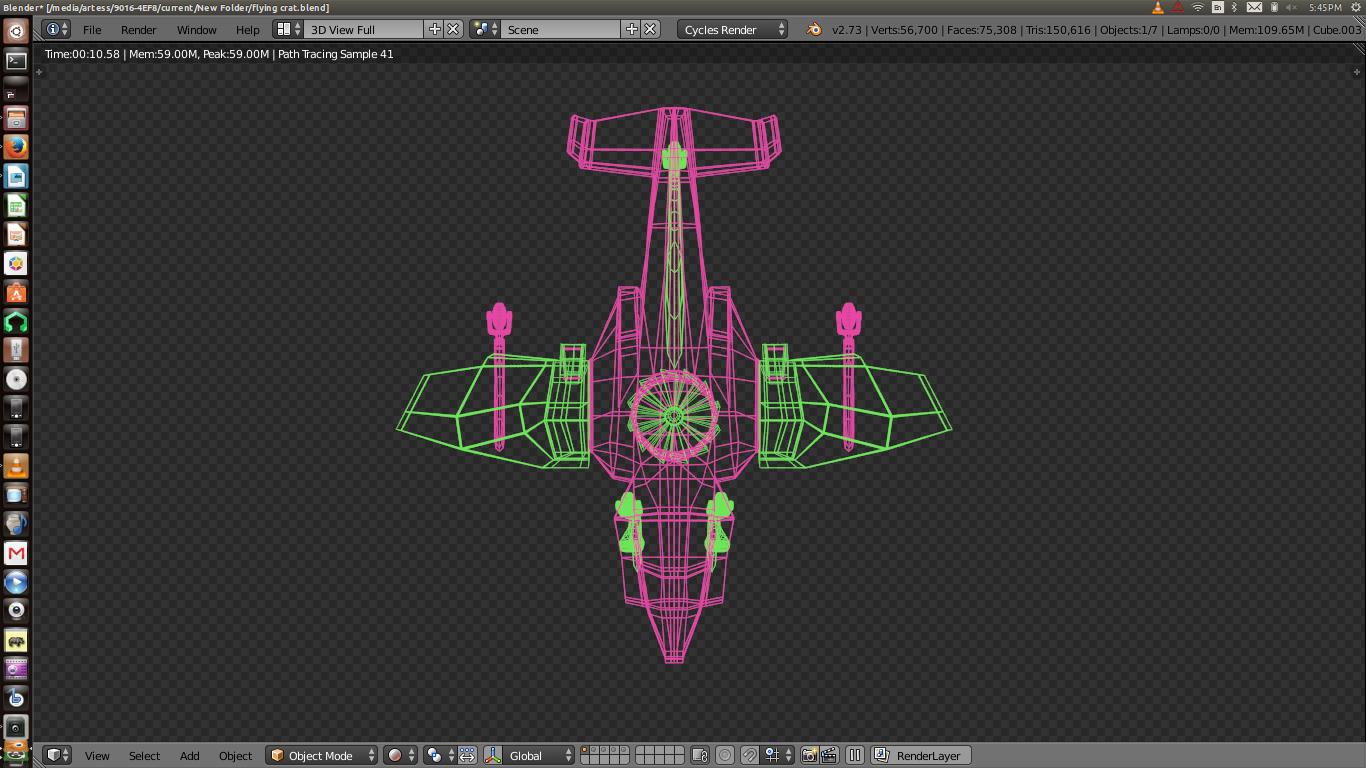The image size is (1366, 768).
Task: Edit the '3D View Full' layout name field
Action: click(x=364, y=30)
